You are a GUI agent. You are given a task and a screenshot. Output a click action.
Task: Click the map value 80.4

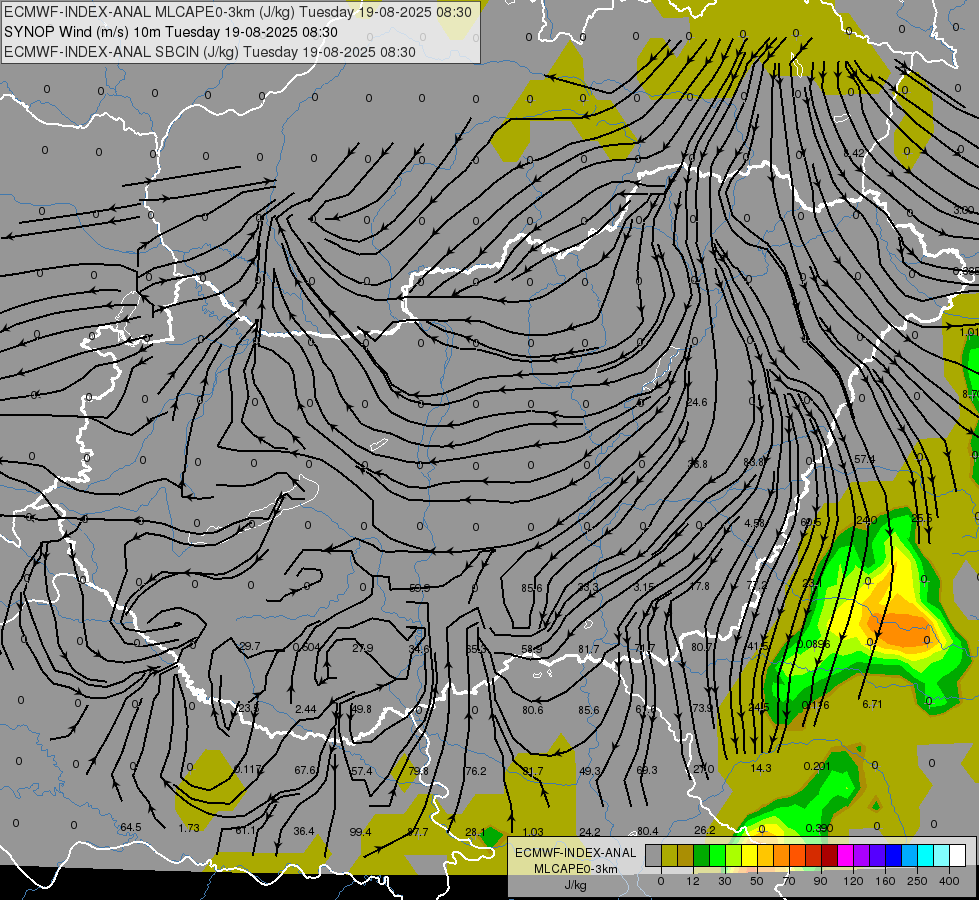click(647, 831)
